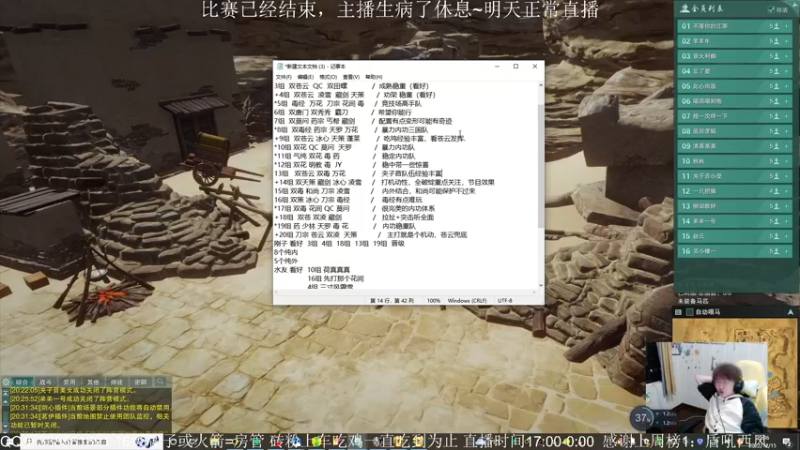Click chat log scroll-down arrow
800x450 pixels.
click(6, 424)
